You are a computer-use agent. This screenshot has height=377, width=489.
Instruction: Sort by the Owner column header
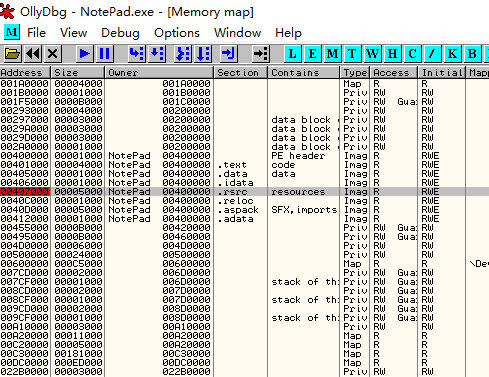click(159, 72)
